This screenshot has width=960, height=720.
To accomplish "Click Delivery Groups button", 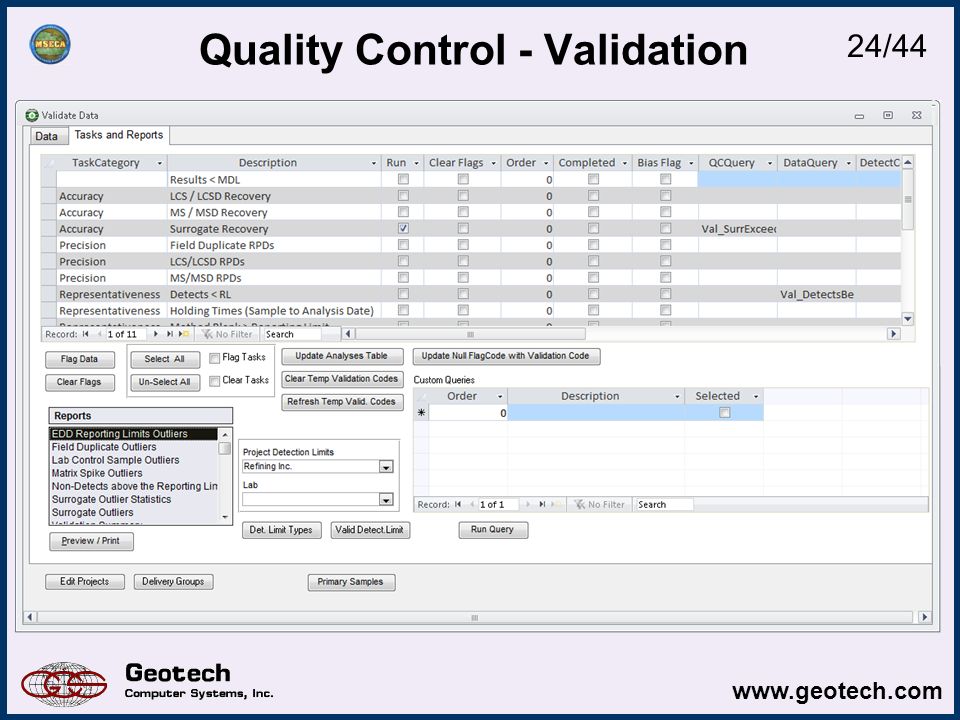I will tap(173, 582).
